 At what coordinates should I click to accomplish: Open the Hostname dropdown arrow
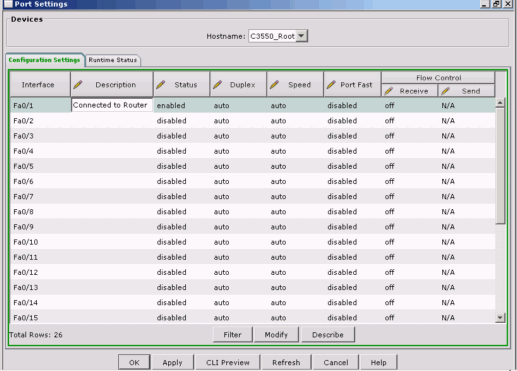[301, 36]
